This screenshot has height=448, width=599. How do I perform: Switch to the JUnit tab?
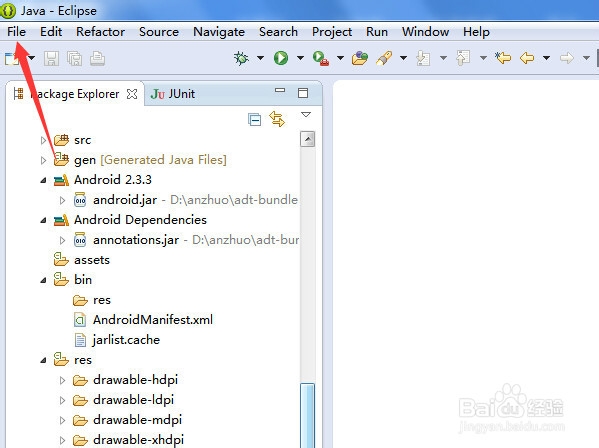pyautogui.click(x=173, y=94)
